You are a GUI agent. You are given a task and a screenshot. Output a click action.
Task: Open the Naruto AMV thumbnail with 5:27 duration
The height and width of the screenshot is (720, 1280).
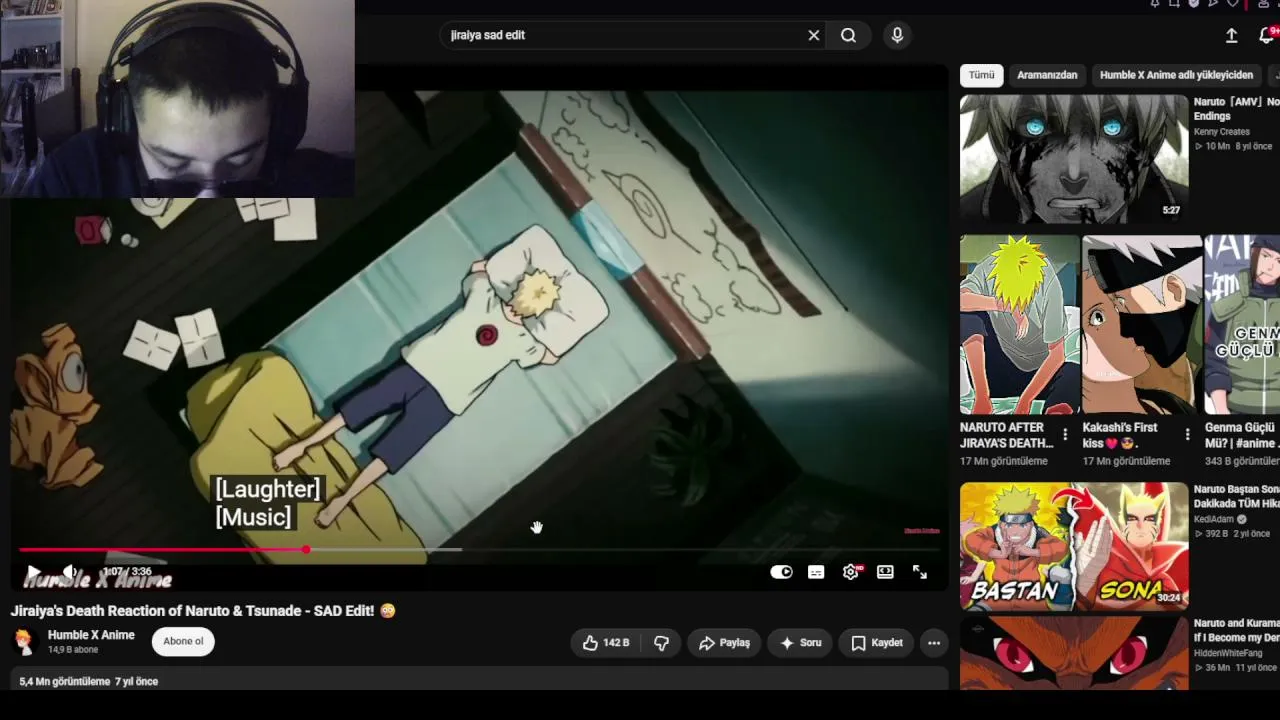1074,159
